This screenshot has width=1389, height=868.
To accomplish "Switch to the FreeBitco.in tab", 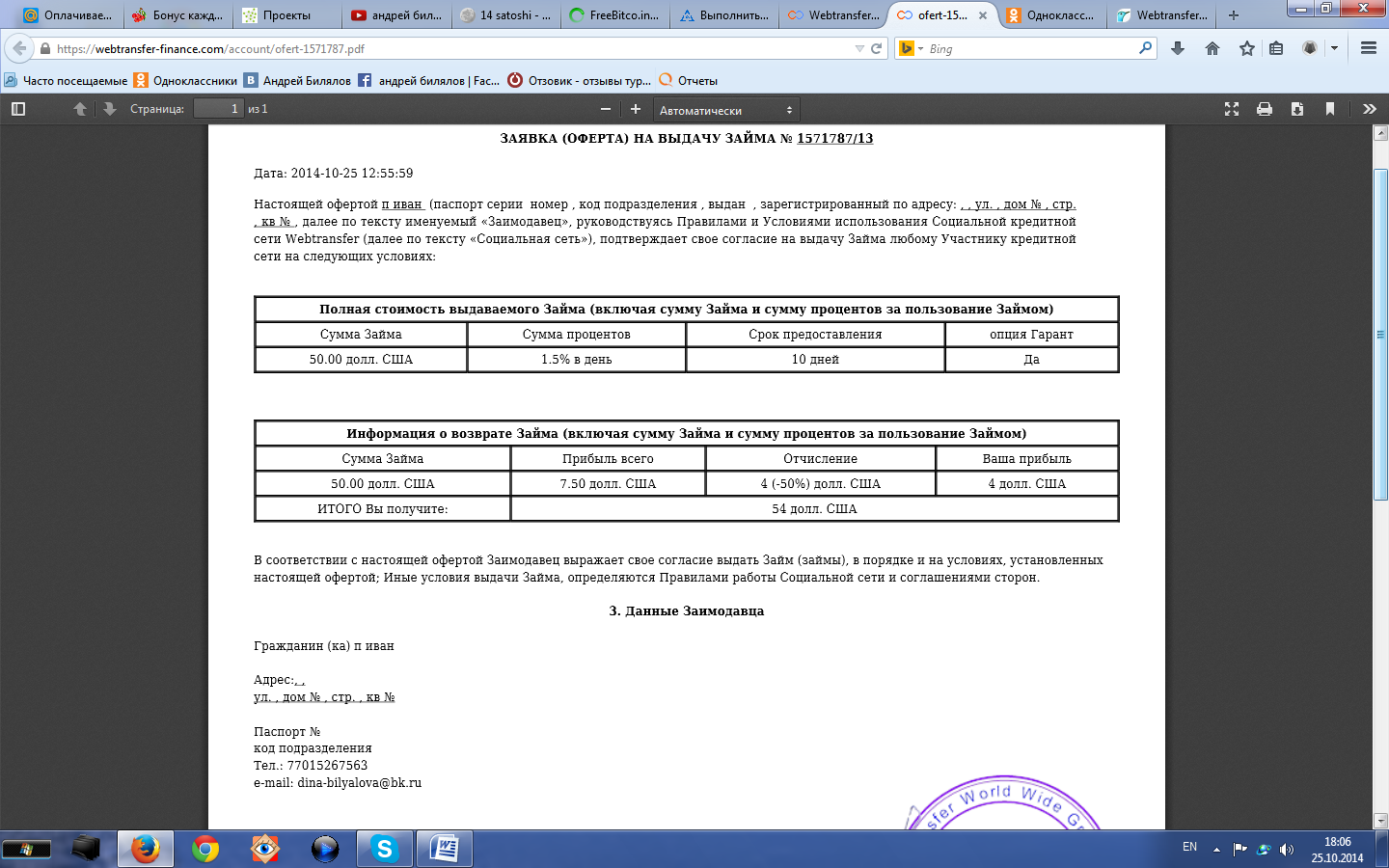I will [x=616, y=15].
